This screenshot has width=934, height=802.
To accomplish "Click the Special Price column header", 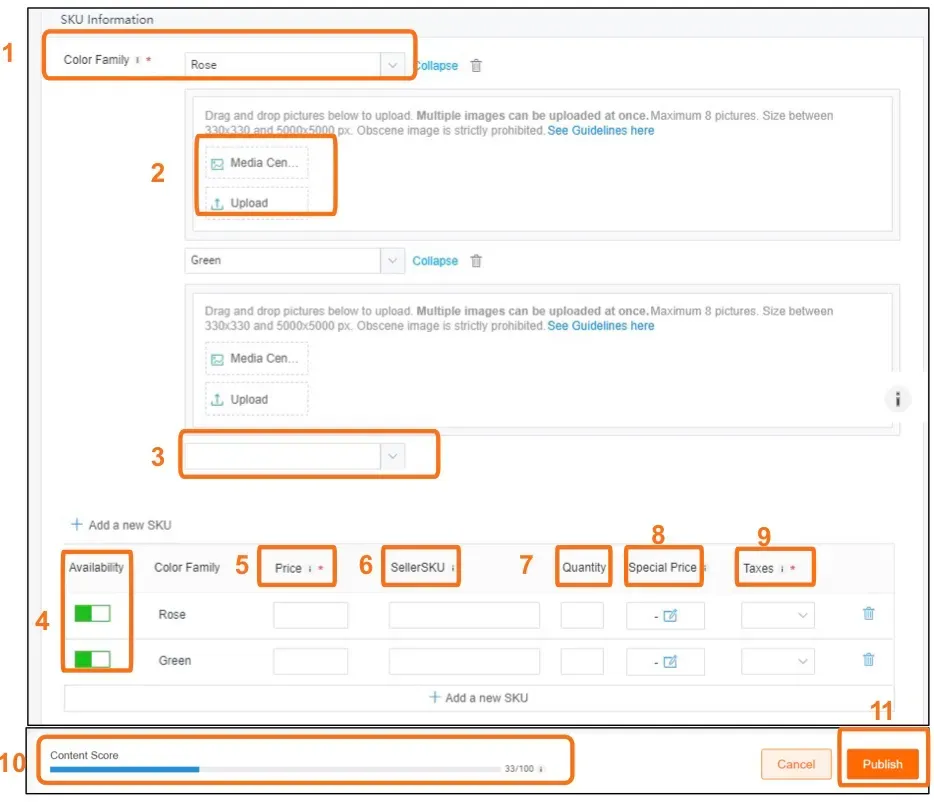I will tap(662, 568).
